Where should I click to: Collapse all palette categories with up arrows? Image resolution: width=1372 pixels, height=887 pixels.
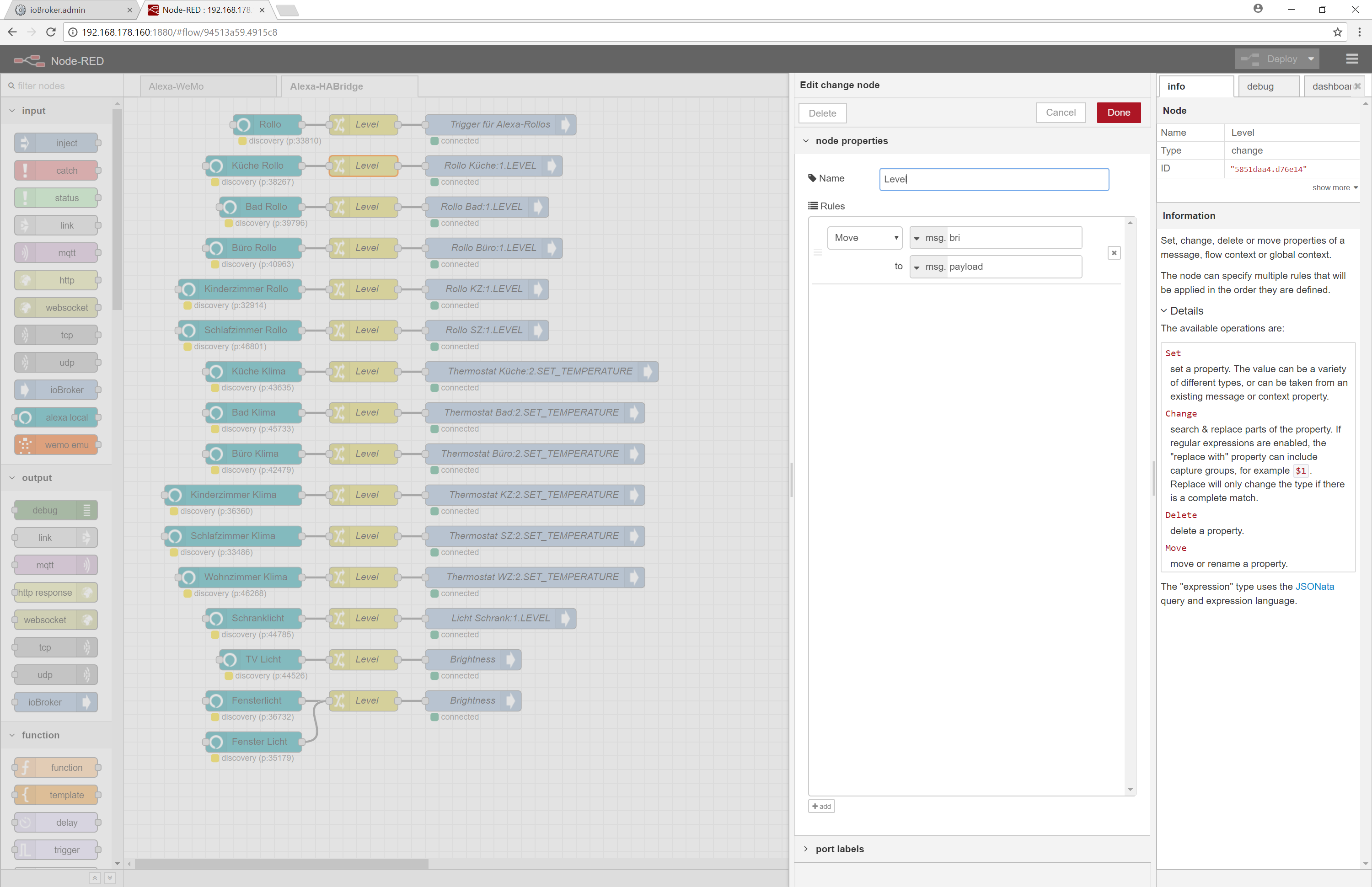(95, 878)
